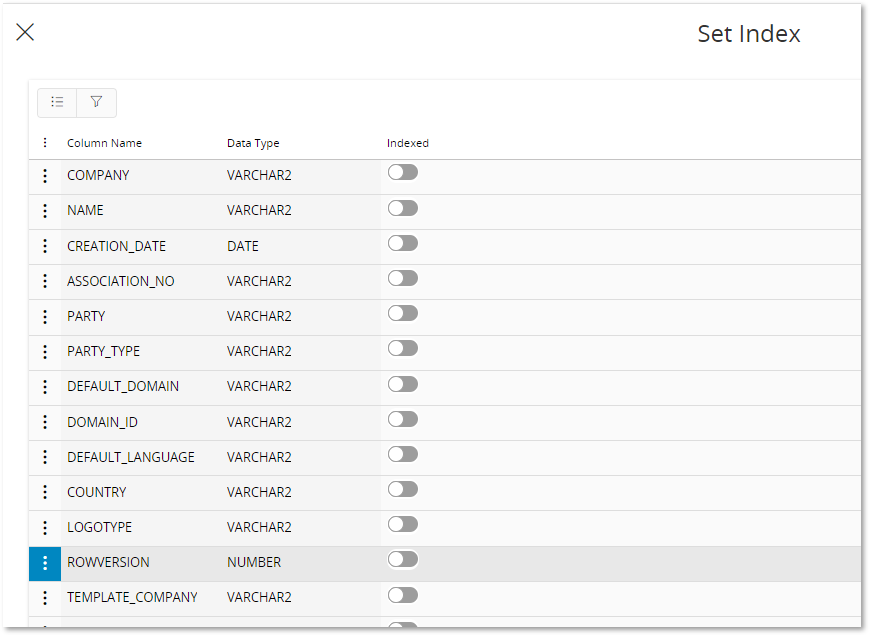870x636 pixels.
Task: Sort by Column Name header
Action: 104,143
